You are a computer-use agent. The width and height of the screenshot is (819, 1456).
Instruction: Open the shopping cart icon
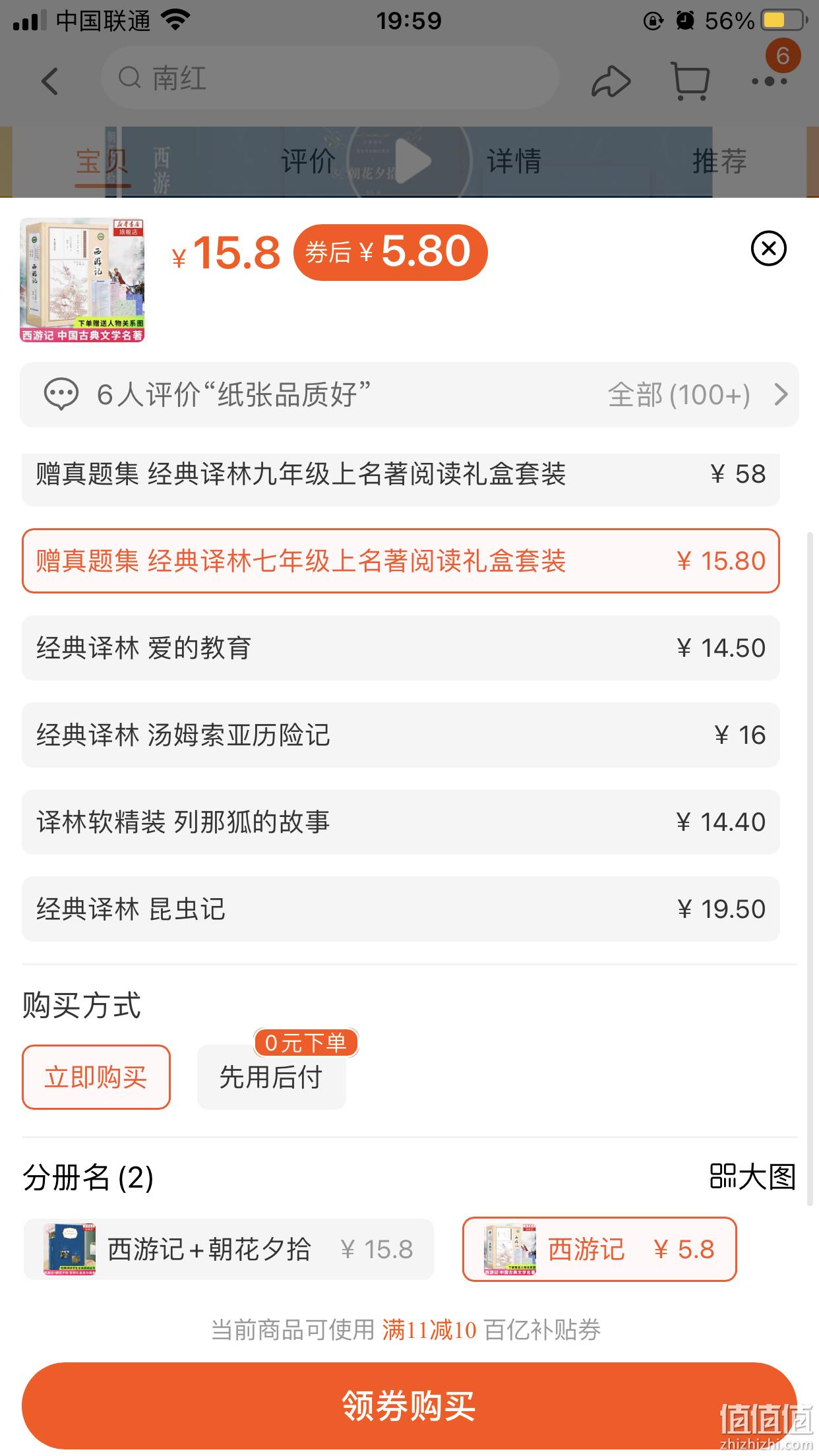pyautogui.click(x=690, y=81)
